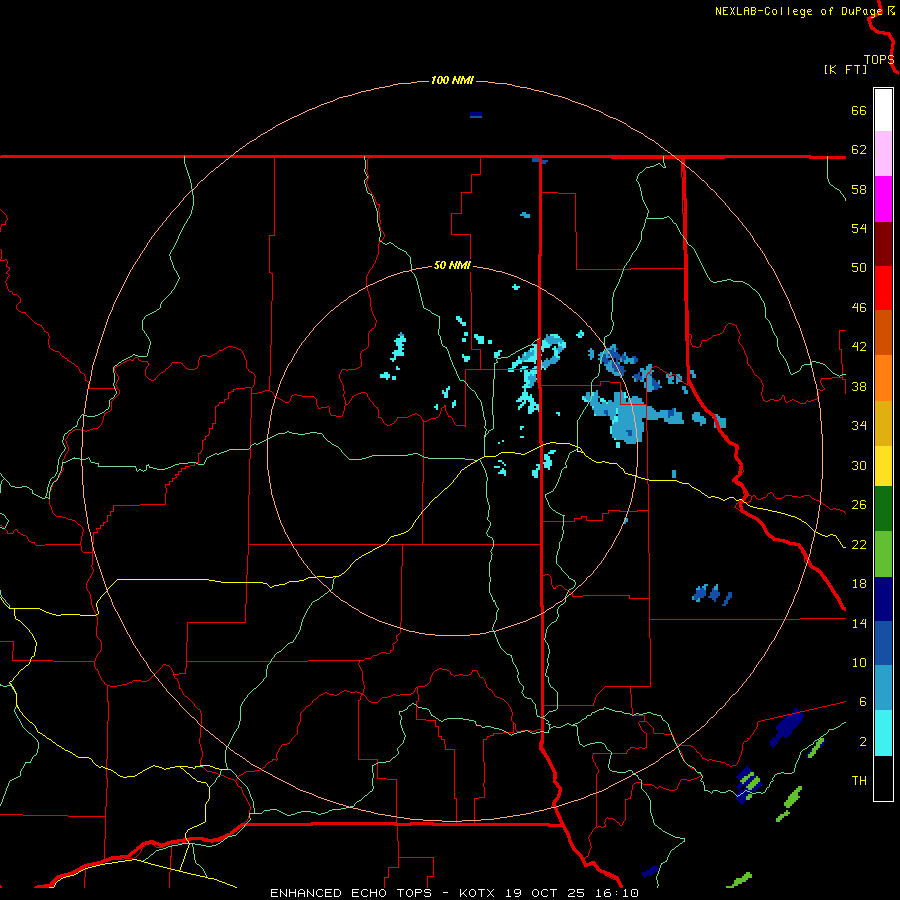Click the light pink 62 kft legend swatch

pos(883,154)
